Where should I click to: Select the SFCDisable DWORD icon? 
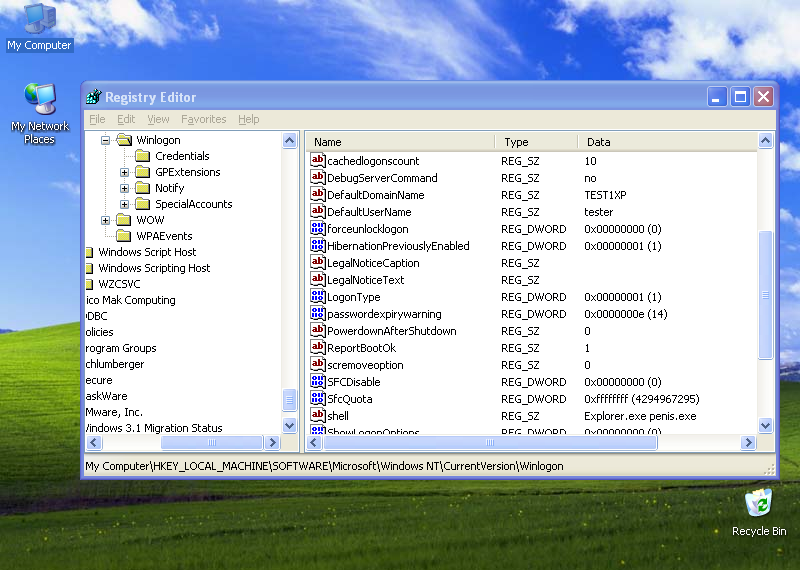(x=317, y=381)
